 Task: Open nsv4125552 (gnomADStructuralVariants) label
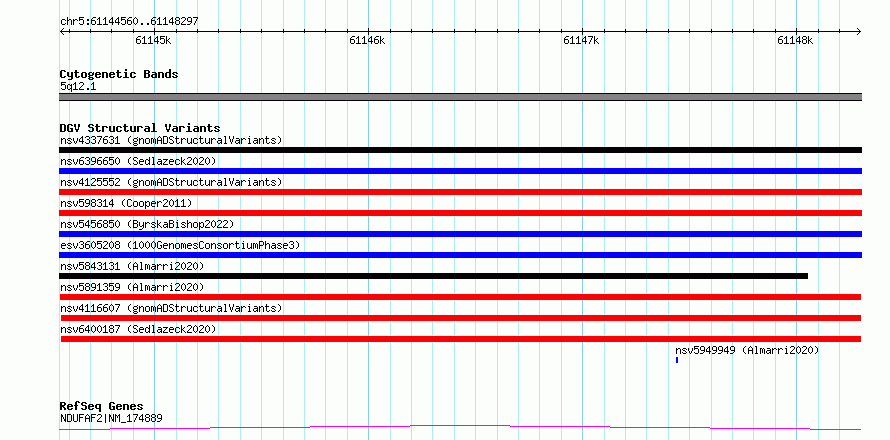pos(171,182)
